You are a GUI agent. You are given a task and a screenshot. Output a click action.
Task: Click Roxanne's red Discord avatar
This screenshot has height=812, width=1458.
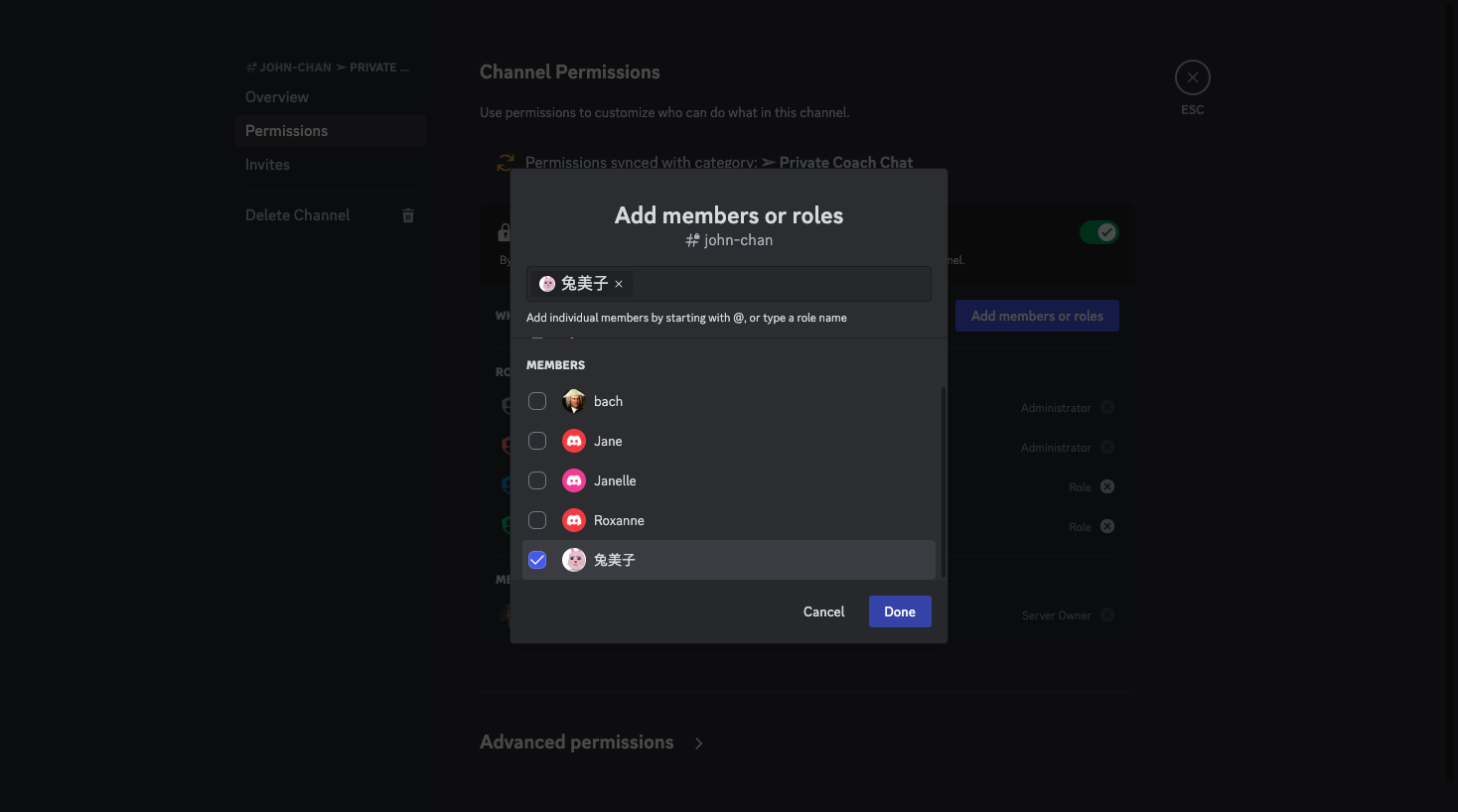click(574, 520)
